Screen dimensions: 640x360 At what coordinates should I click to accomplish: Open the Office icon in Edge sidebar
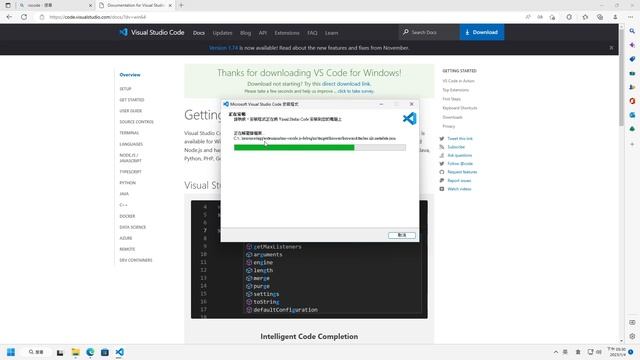(632, 101)
